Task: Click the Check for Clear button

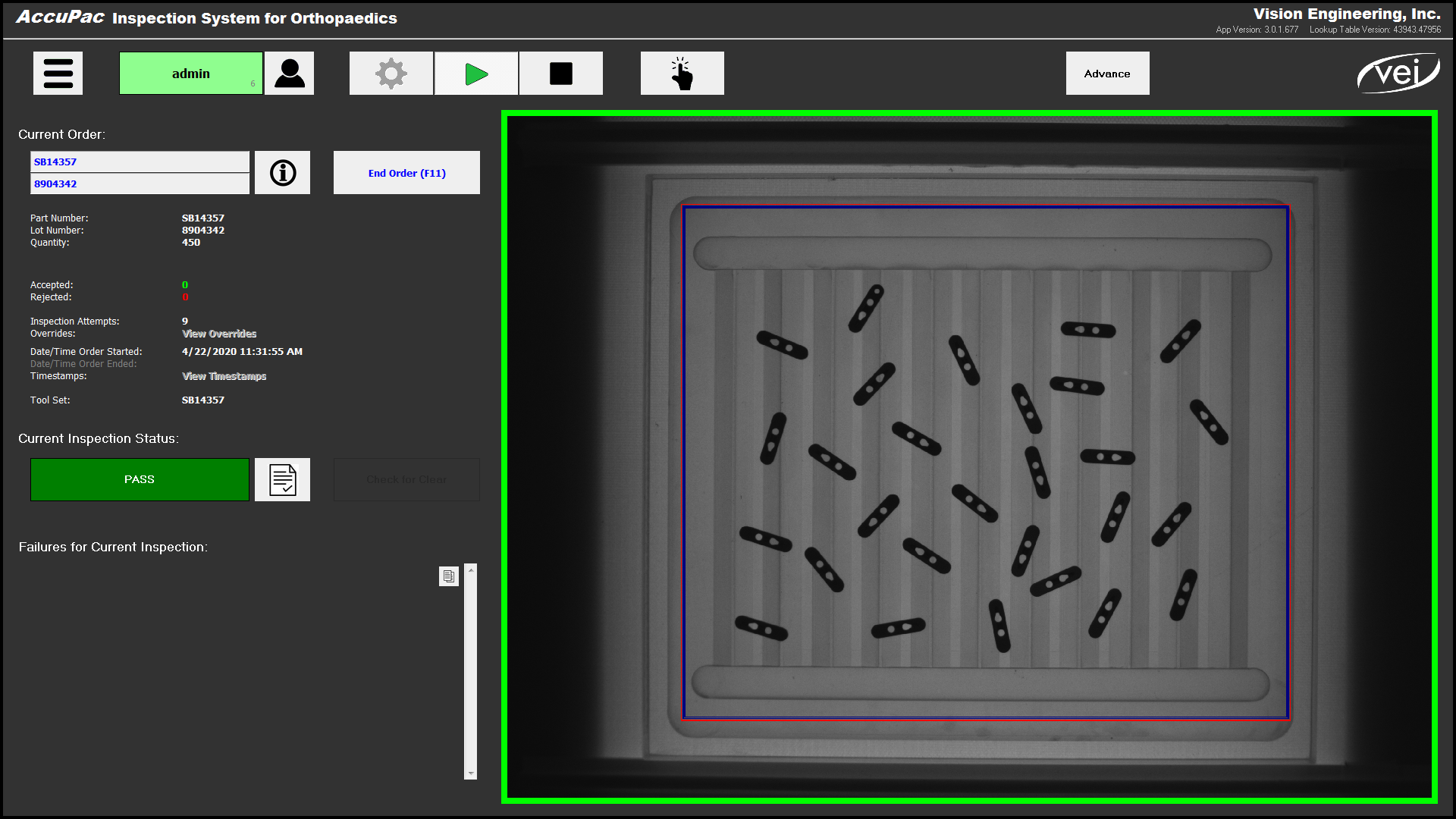Action: pos(406,479)
